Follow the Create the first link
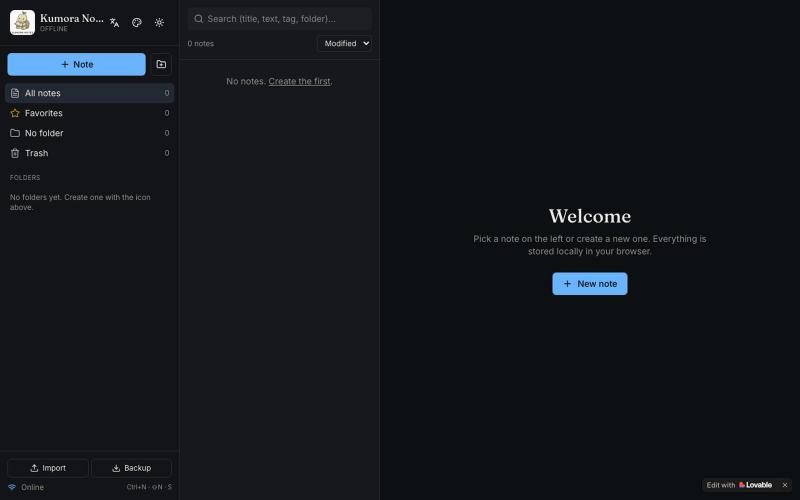 tap(299, 81)
